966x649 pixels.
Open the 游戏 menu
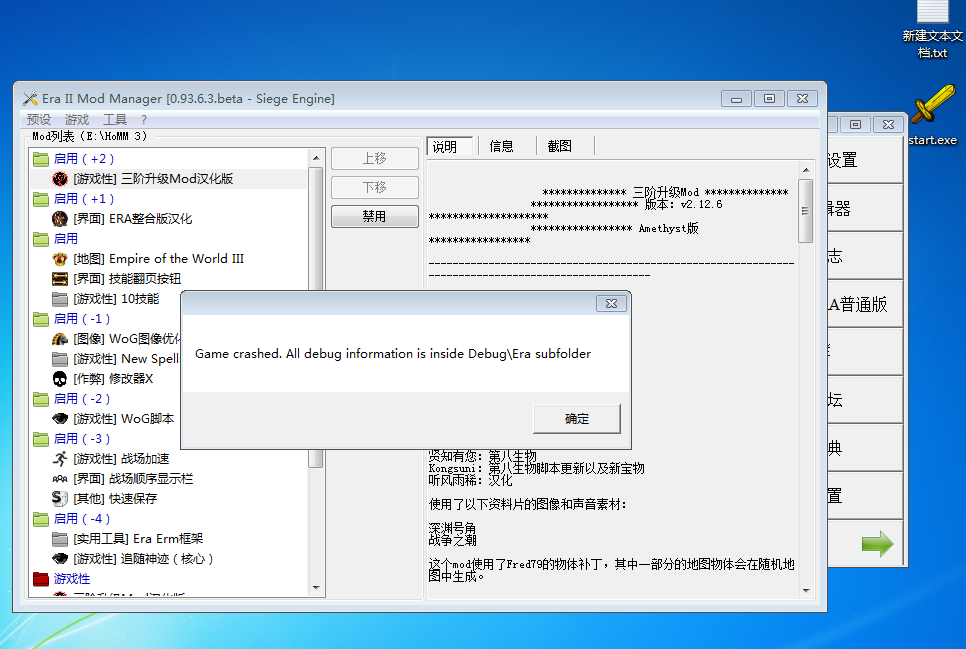pos(76,120)
